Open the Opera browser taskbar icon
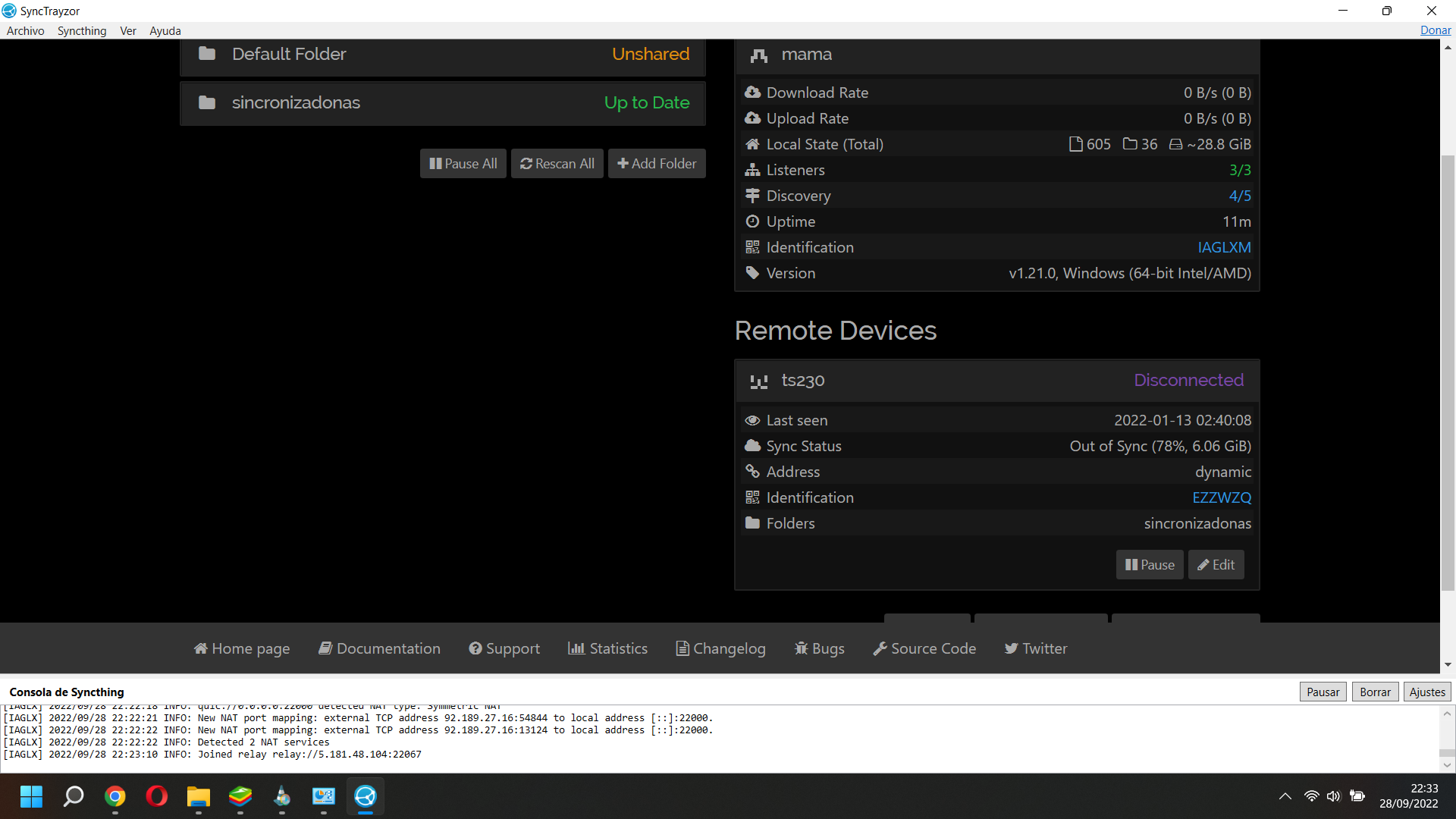The width and height of the screenshot is (1456, 819). coord(157,796)
